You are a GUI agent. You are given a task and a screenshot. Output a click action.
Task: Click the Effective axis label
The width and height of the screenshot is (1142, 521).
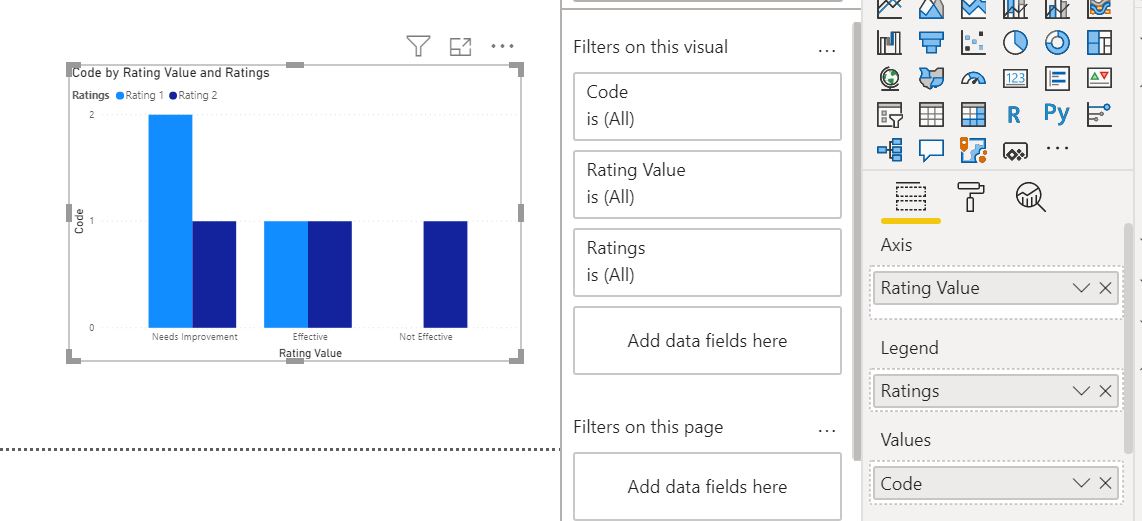pyautogui.click(x=310, y=337)
